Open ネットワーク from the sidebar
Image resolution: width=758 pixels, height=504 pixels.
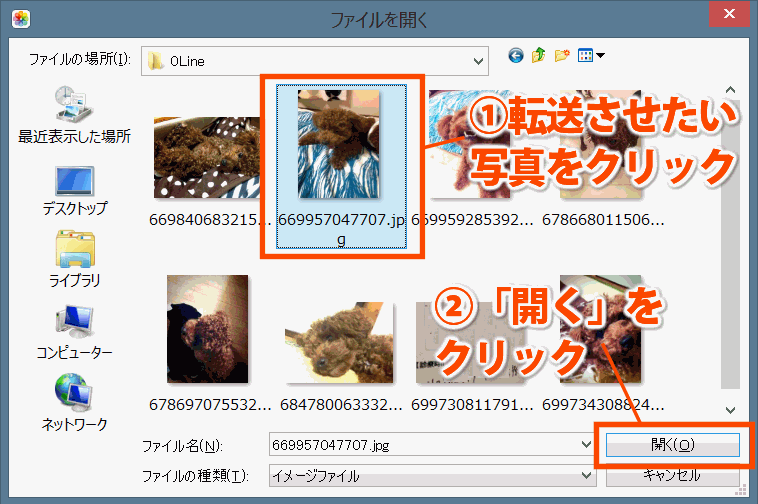tap(74, 403)
